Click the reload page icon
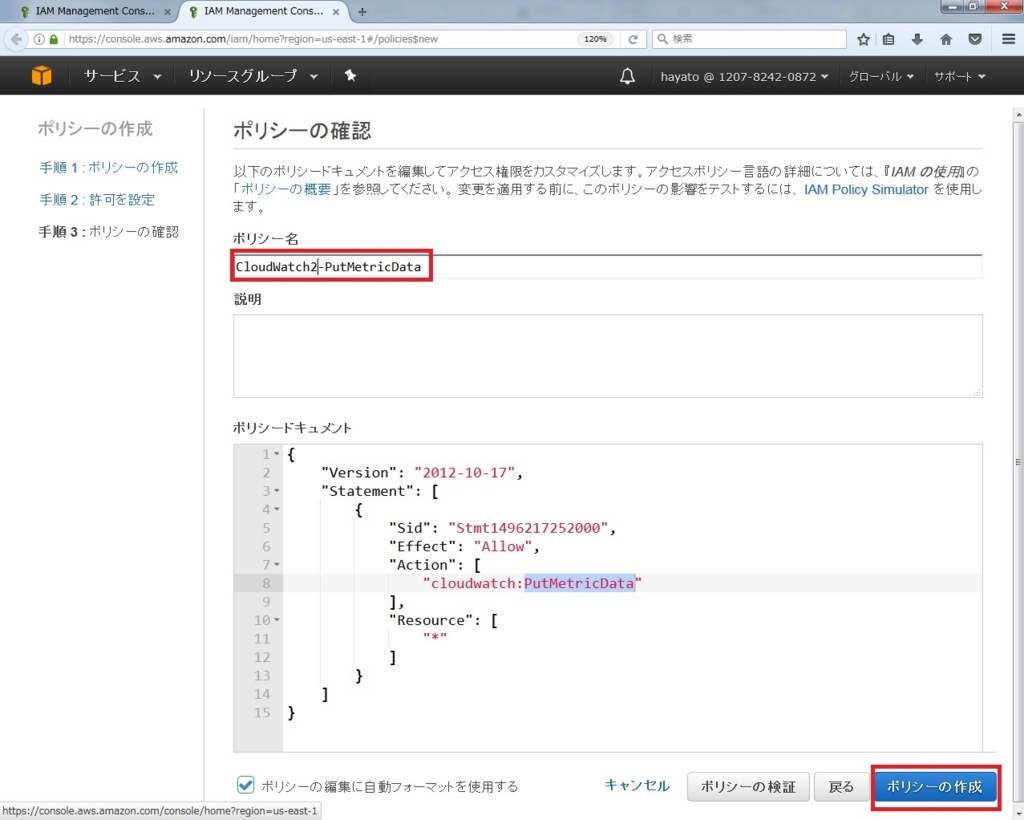The image size is (1024, 820). point(632,39)
